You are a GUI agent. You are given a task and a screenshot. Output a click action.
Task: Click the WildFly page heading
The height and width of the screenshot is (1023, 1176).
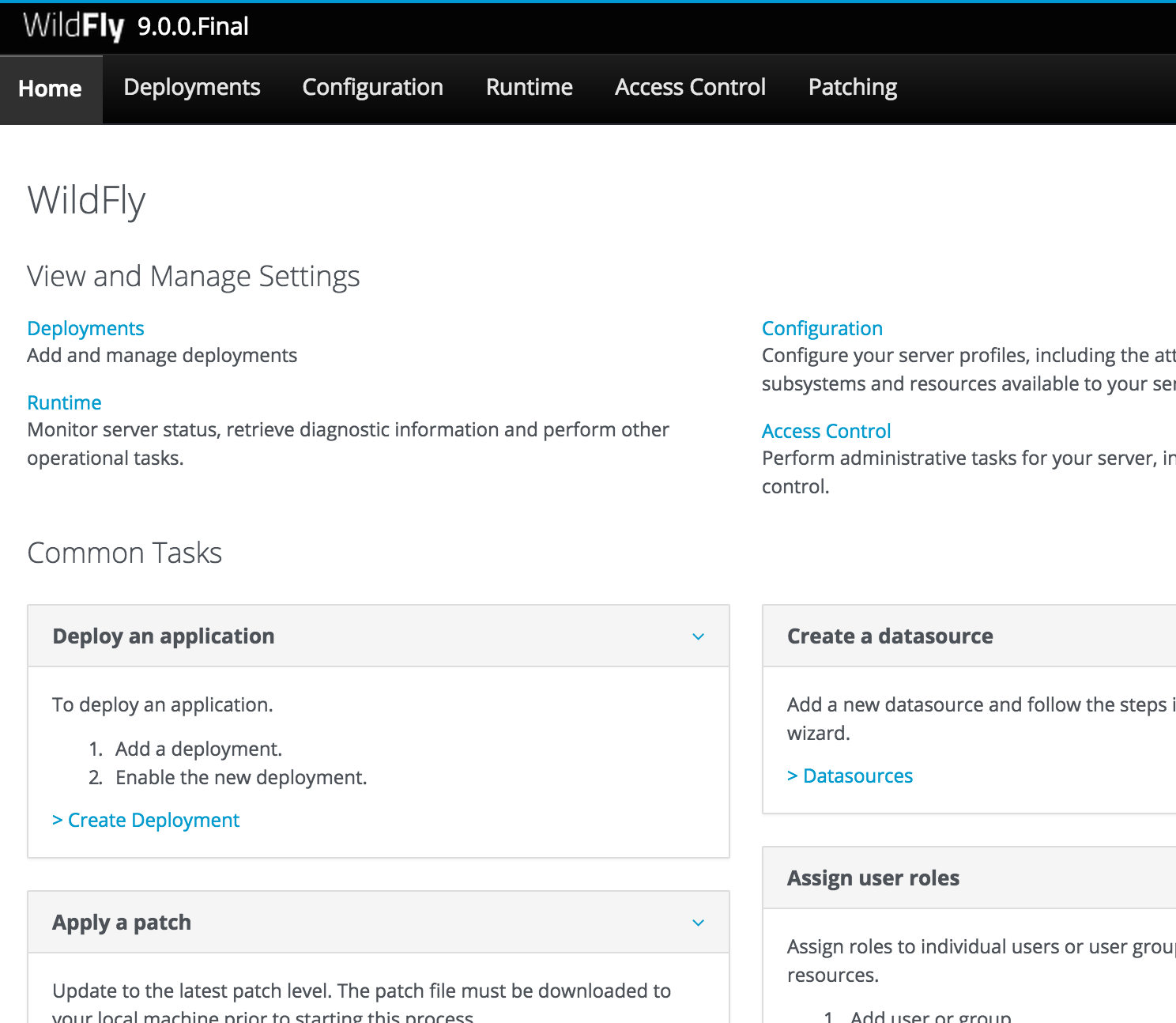[x=86, y=201]
